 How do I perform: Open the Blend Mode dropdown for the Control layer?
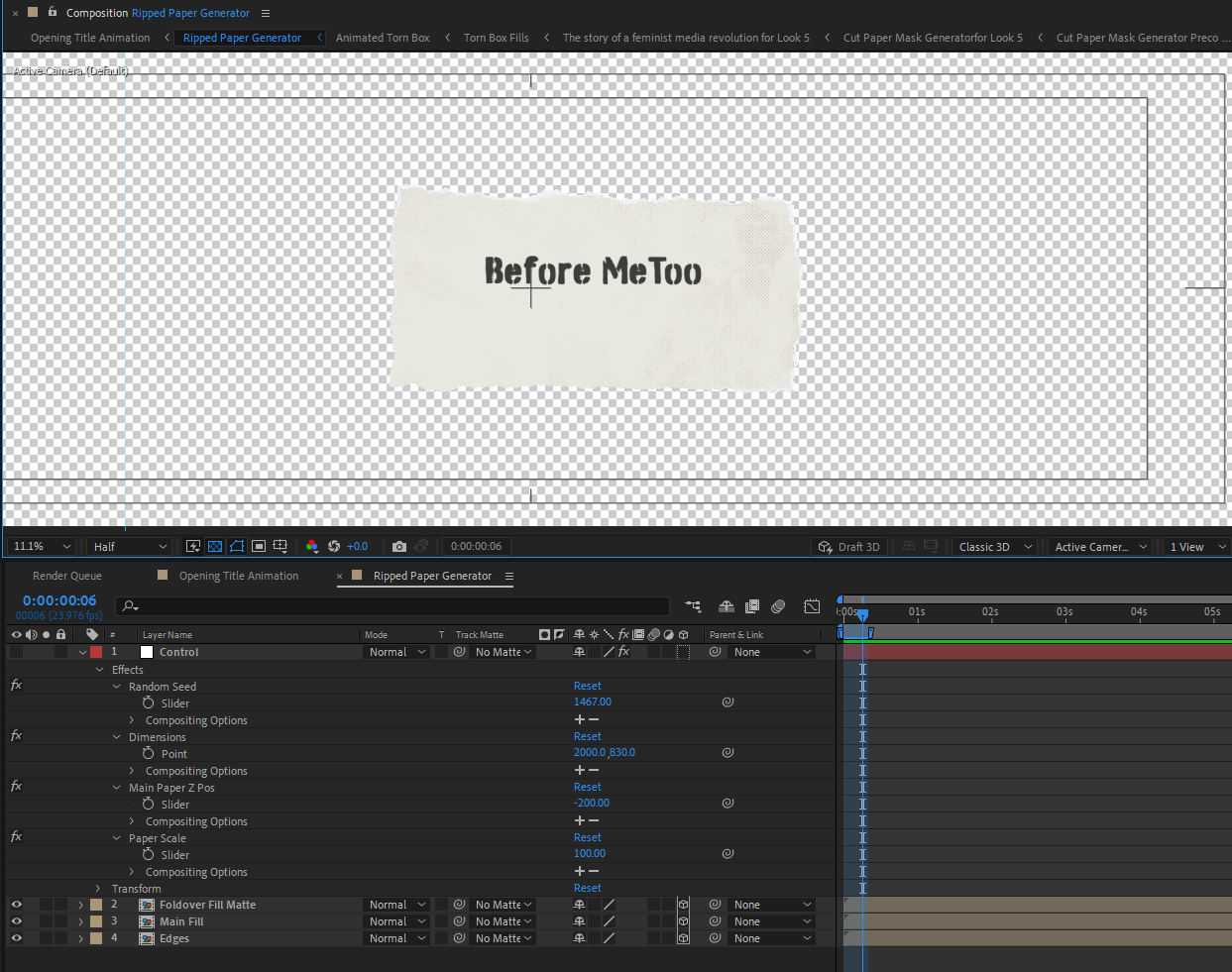[395, 651]
